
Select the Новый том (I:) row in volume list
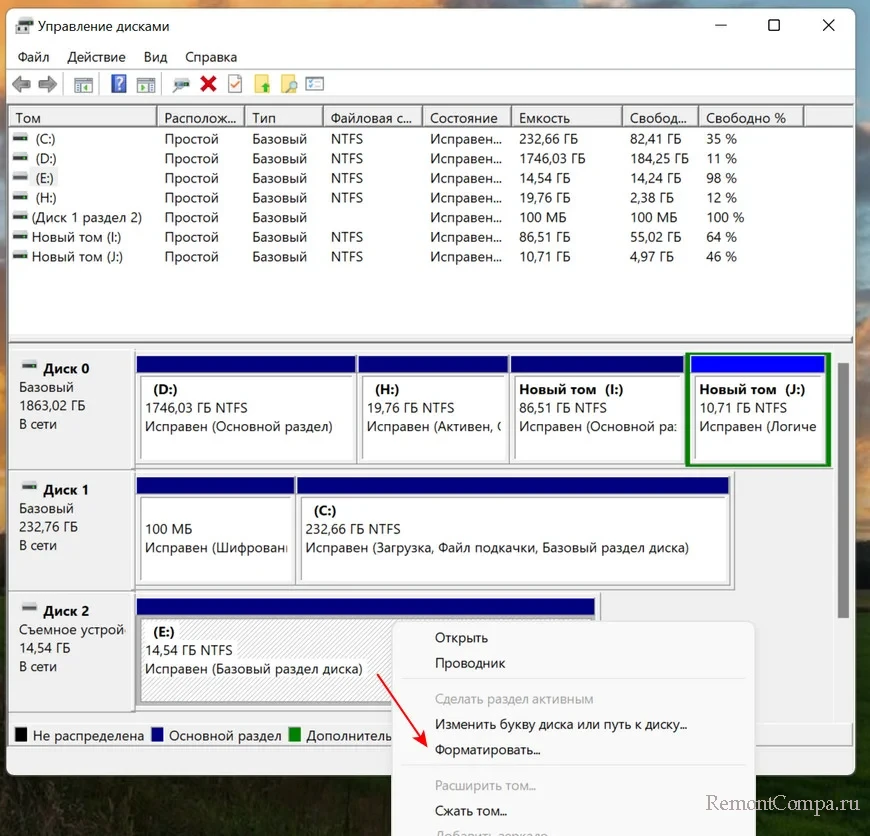[x=77, y=237]
